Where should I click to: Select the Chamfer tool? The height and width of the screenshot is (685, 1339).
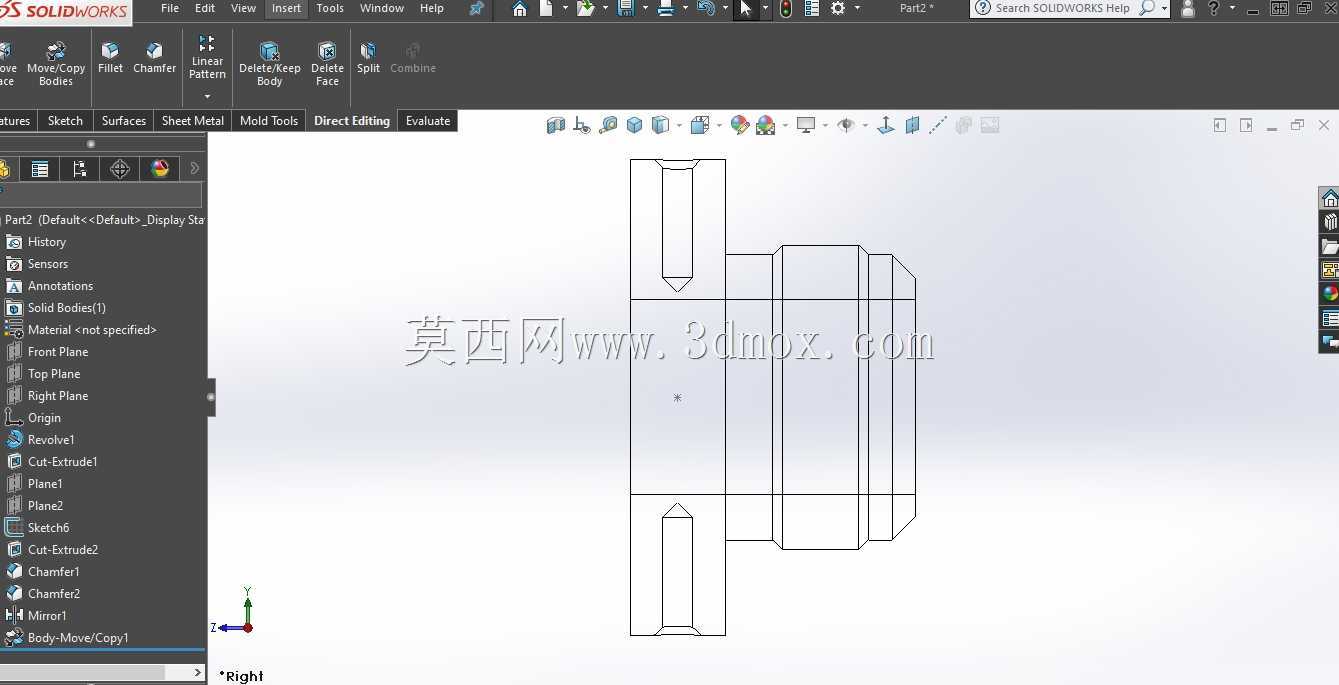154,58
